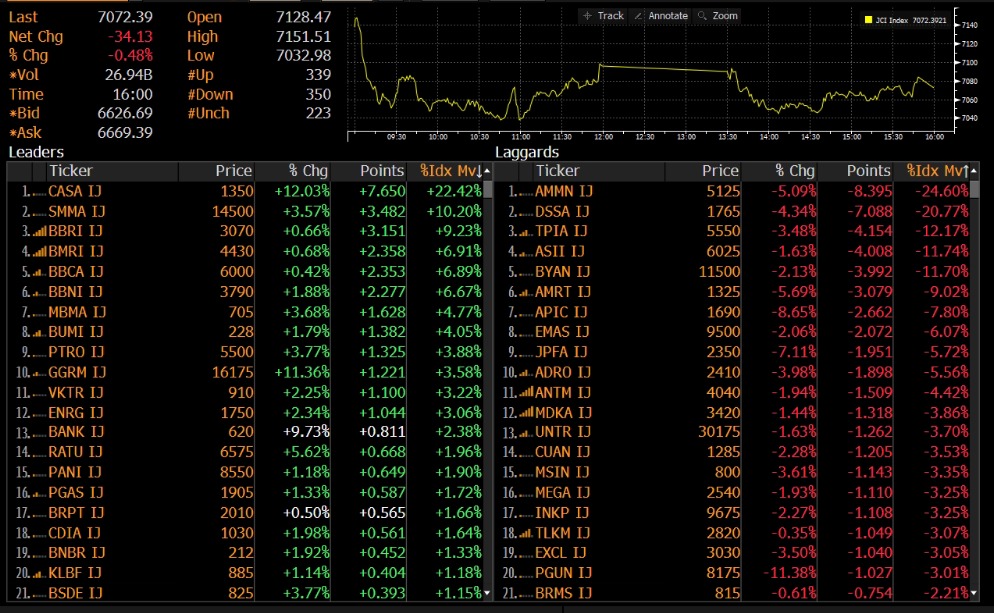Click the volume bars icon beside TLKM IJ

pyautogui.click(x=524, y=533)
